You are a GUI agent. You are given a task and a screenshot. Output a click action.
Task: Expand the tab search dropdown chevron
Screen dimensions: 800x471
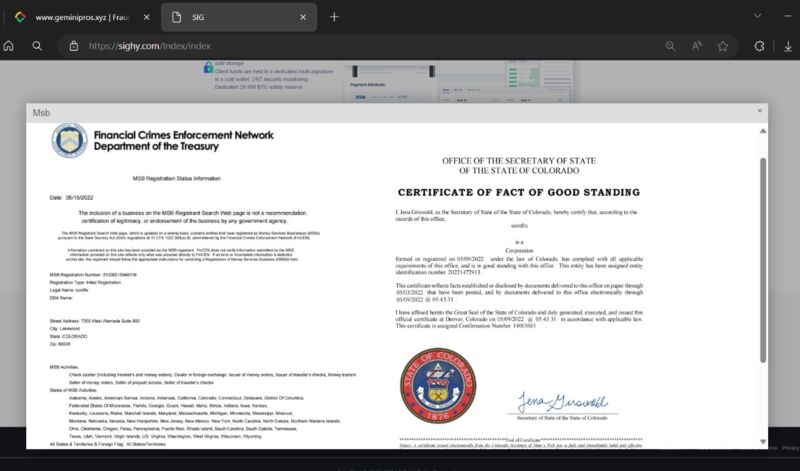tap(758, 16)
